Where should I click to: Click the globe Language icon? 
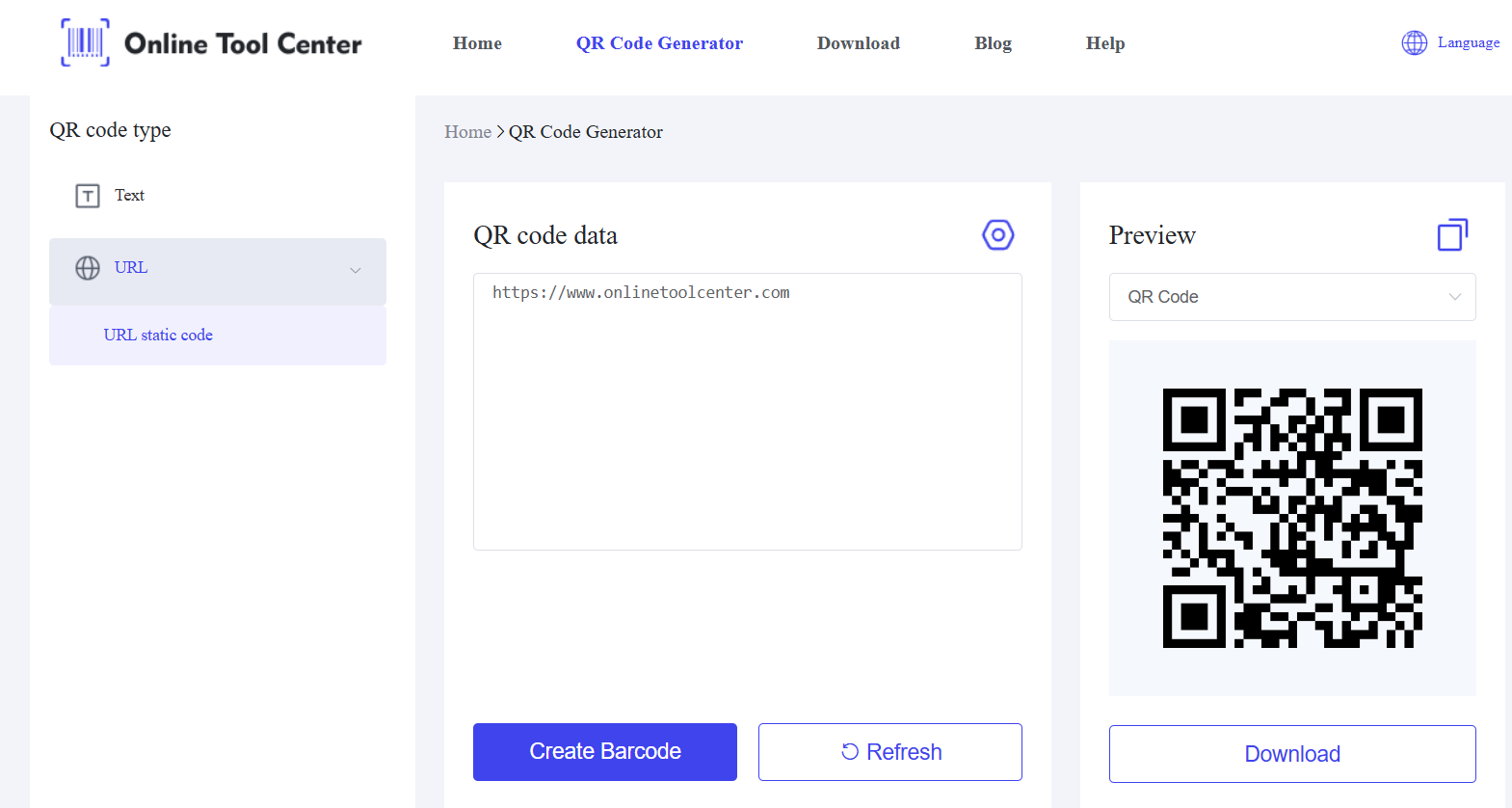coord(1414,42)
